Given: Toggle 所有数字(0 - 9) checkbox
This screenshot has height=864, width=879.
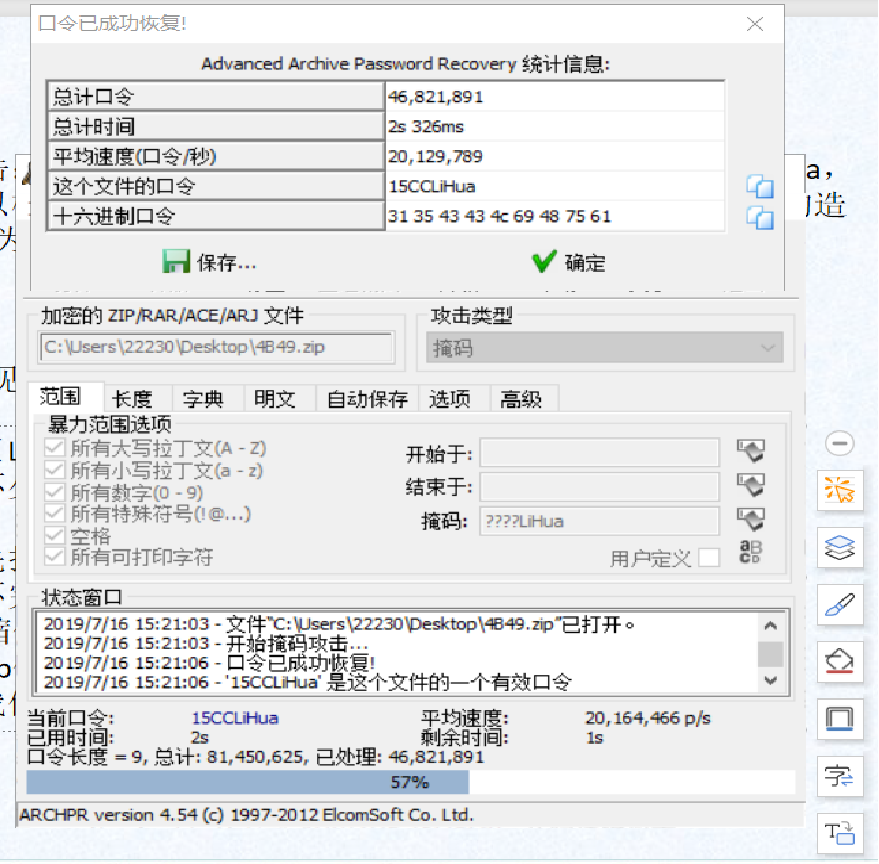Looking at the screenshot, I should pos(54,492).
